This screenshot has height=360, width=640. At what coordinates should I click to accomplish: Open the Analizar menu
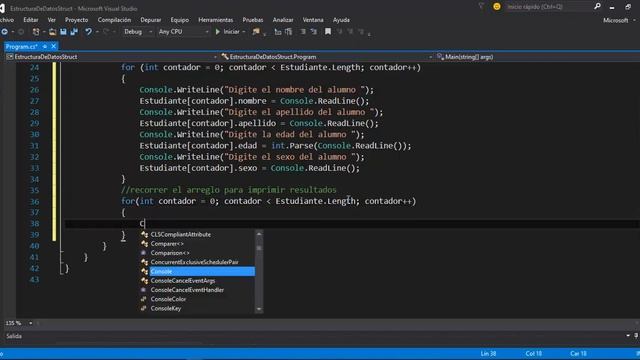click(283, 20)
